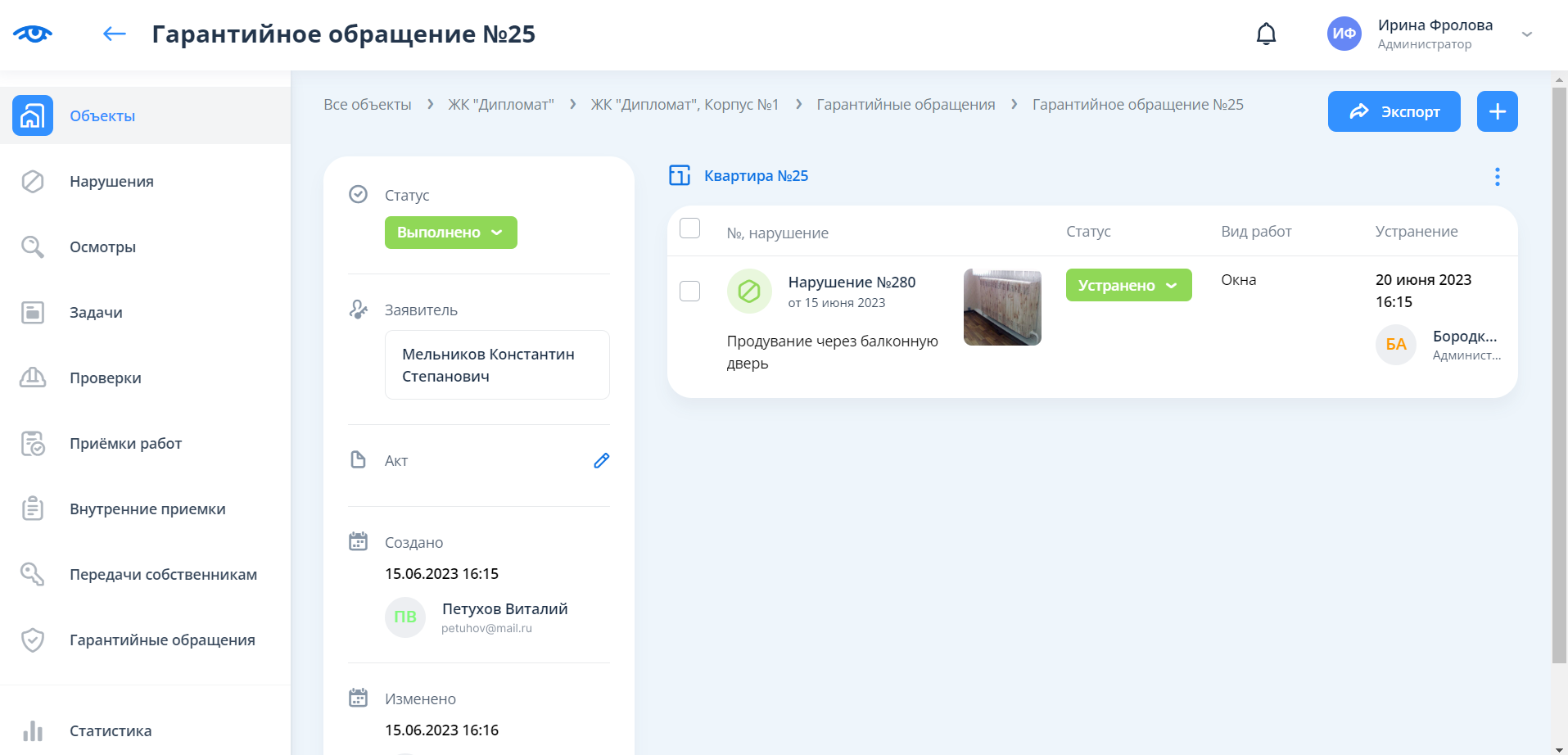Expand the Устранено status dropdown
Screen dimensions: 1568x755
[x=1127, y=285]
